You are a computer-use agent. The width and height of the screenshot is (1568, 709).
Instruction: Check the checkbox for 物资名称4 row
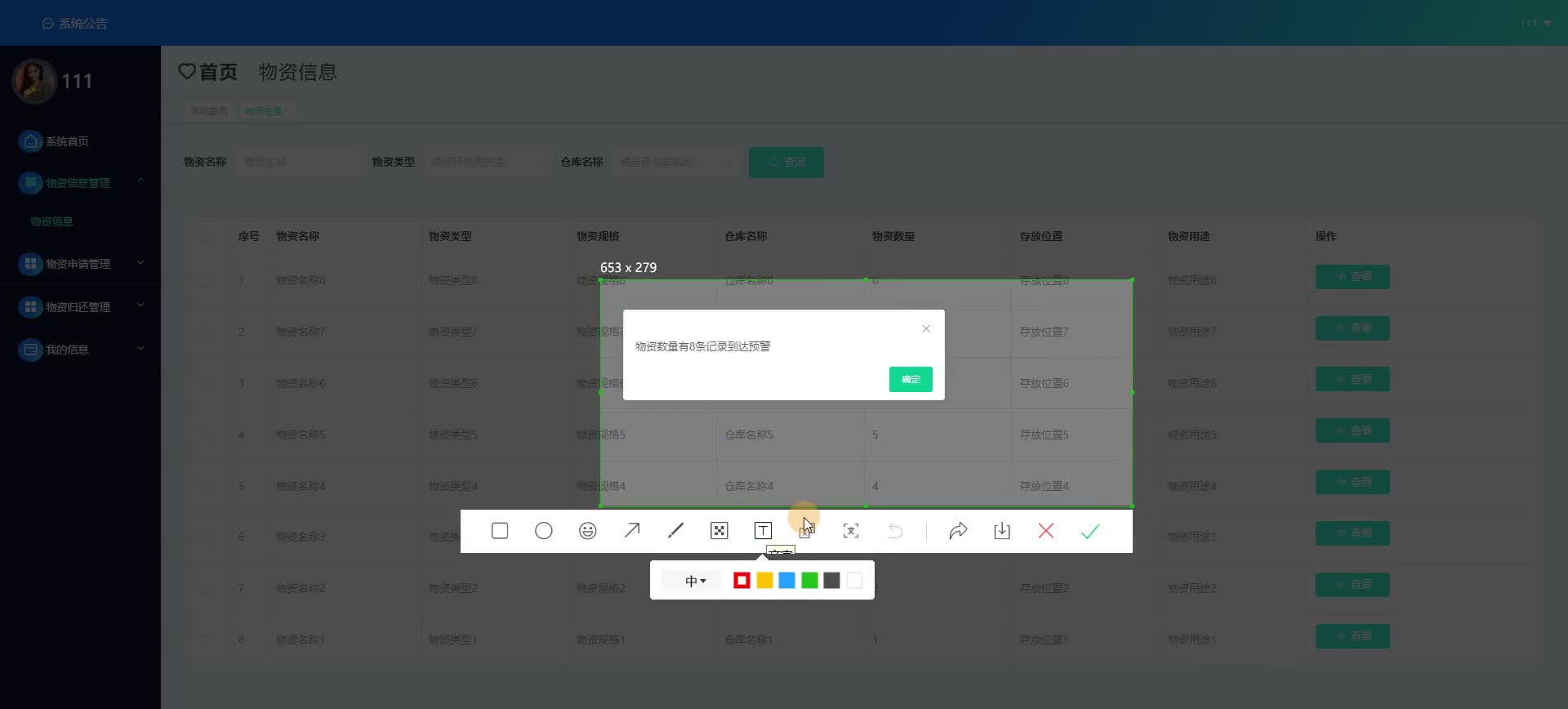(x=206, y=486)
